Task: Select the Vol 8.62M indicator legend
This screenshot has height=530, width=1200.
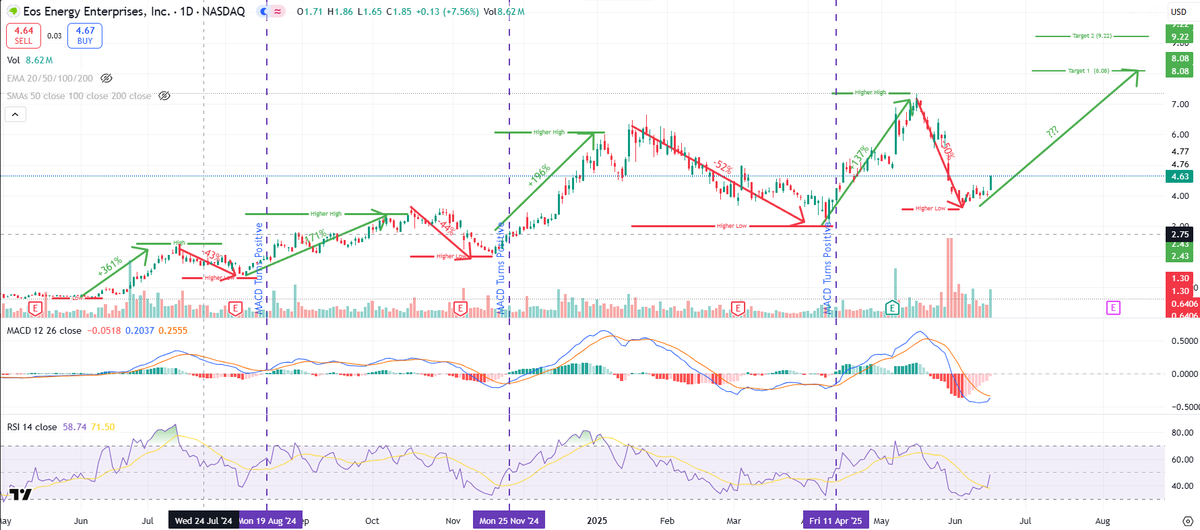Action: (x=28, y=60)
